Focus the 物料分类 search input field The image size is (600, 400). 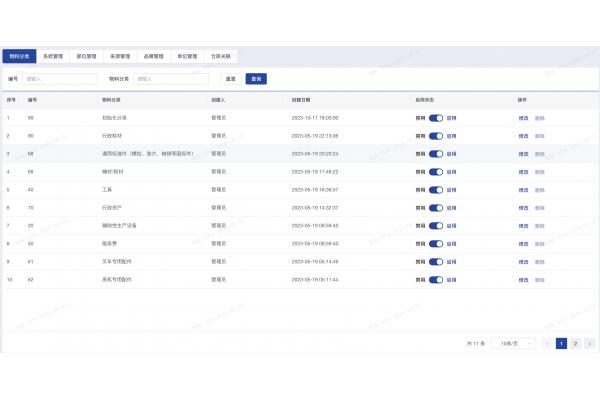tap(172, 78)
